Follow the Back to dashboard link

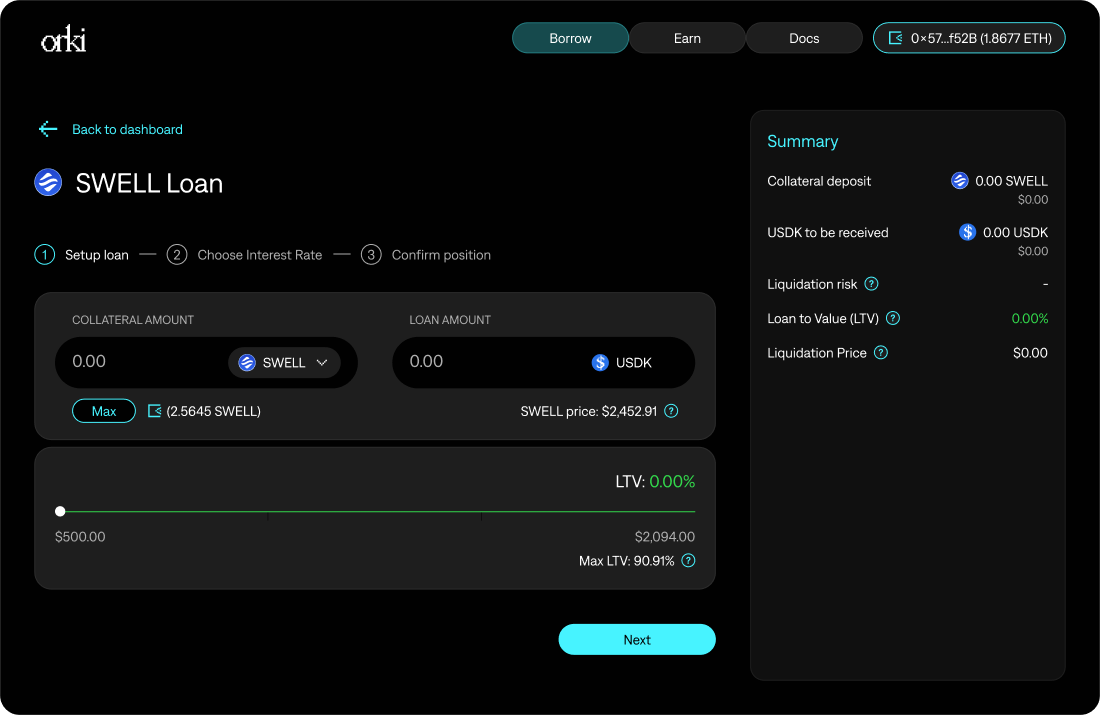point(127,129)
